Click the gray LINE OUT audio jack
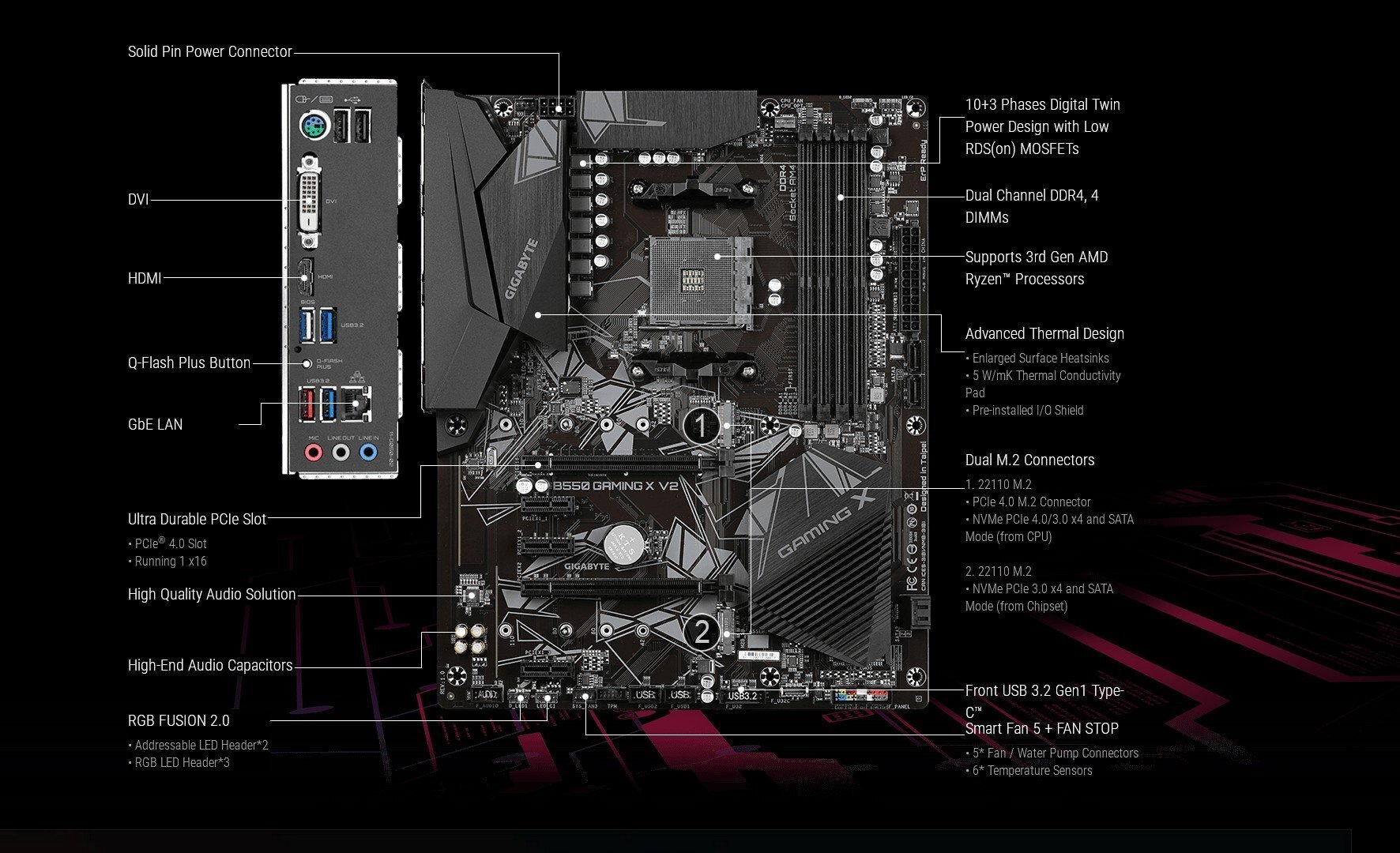 341,453
